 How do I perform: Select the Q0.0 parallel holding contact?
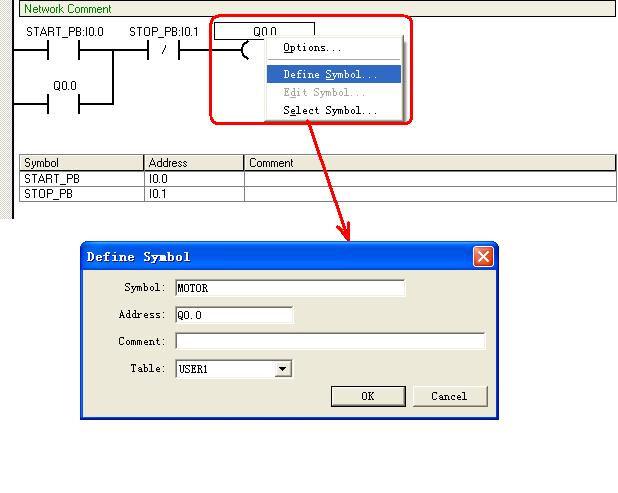pos(64,103)
